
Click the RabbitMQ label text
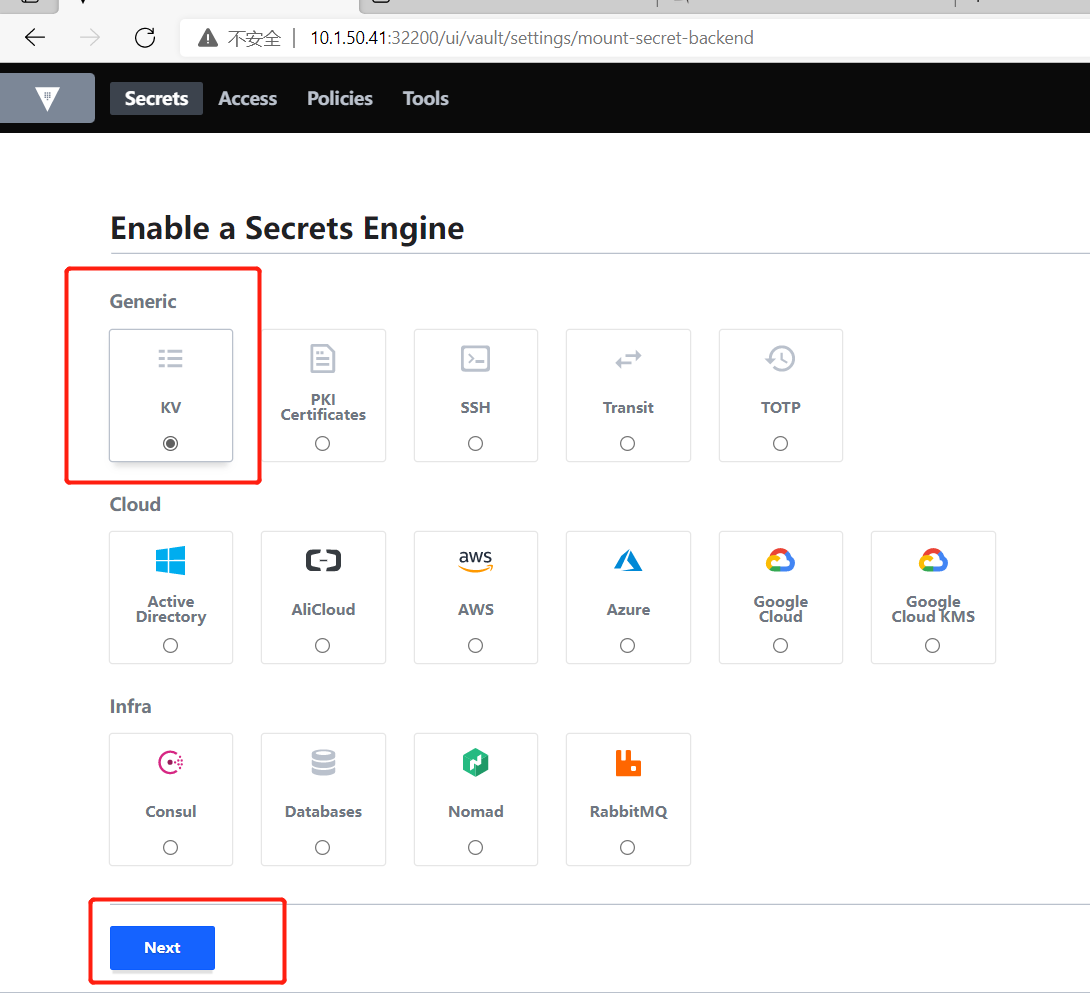(x=628, y=811)
